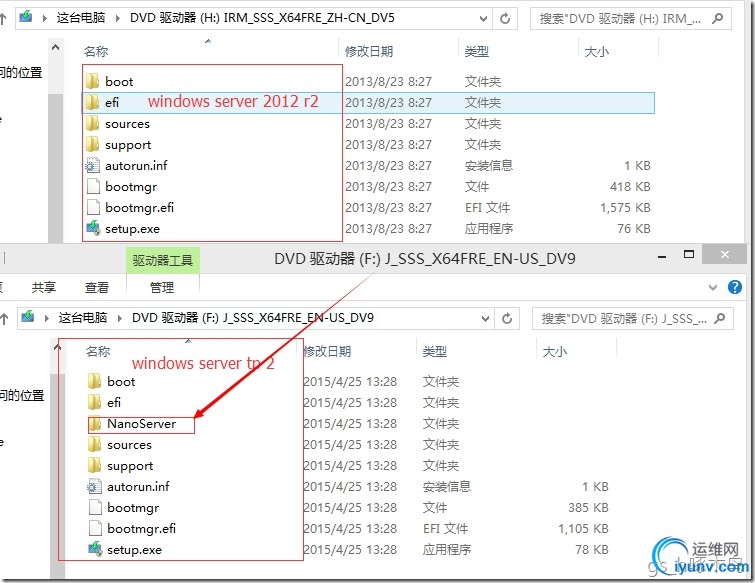Select autorun.inf file icon in F: drive window

94,486
